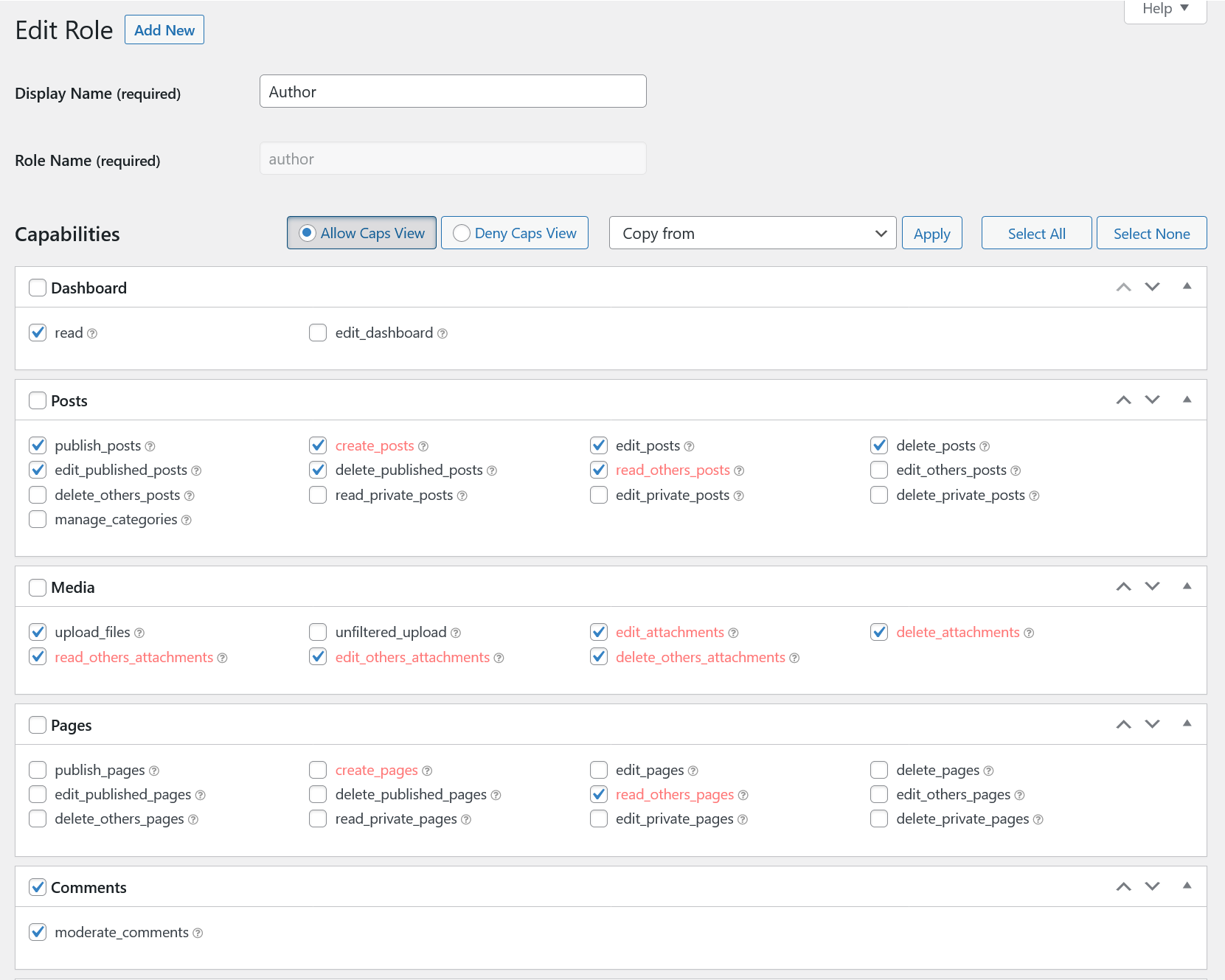Select Deny Caps View radio option
This screenshot has width=1225, height=980.
click(x=462, y=233)
